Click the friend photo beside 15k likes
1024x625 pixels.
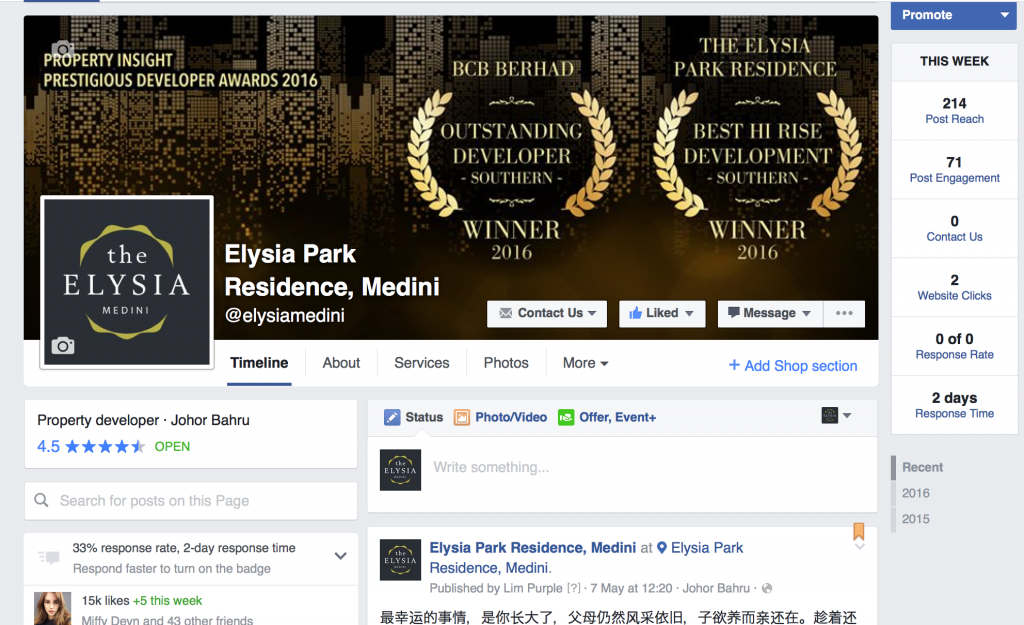tap(52, 609)
